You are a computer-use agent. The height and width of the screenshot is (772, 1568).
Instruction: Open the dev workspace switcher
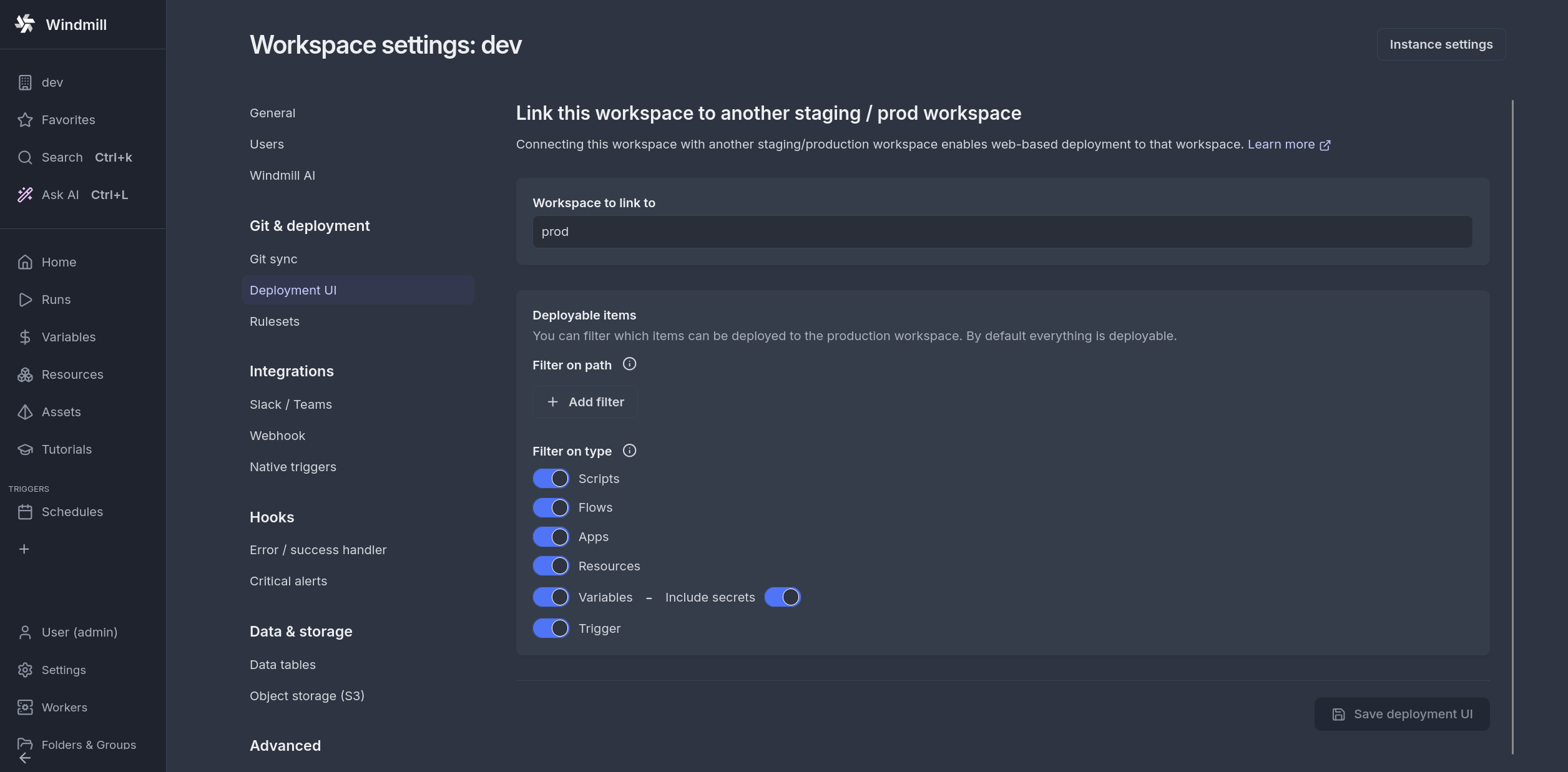pos(52,82)
